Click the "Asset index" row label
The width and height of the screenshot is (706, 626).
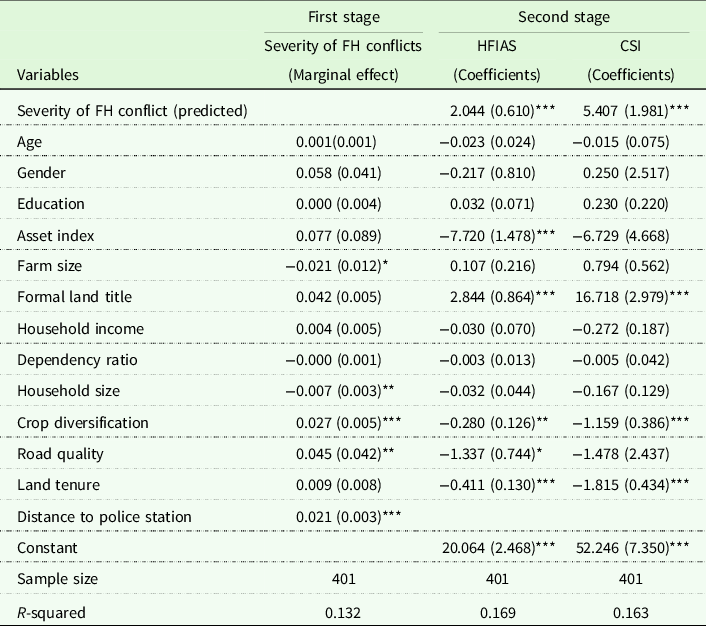point(52,235)
